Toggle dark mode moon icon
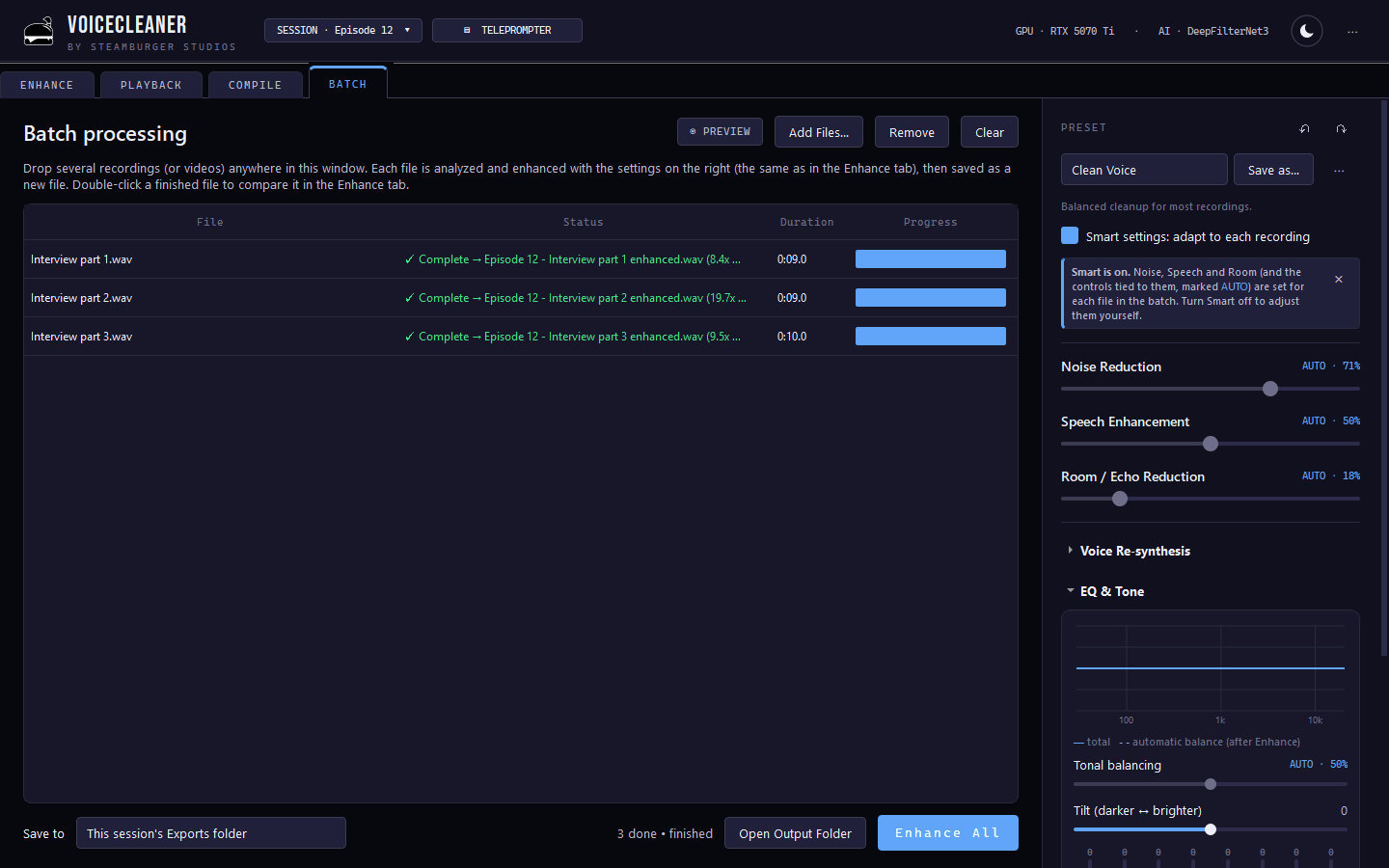This screenshot has height=868, width=1389. [x=1307, y=31]
